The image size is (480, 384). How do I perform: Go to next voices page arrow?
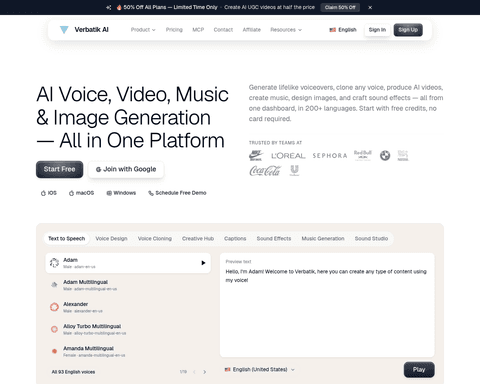(205, 372)
